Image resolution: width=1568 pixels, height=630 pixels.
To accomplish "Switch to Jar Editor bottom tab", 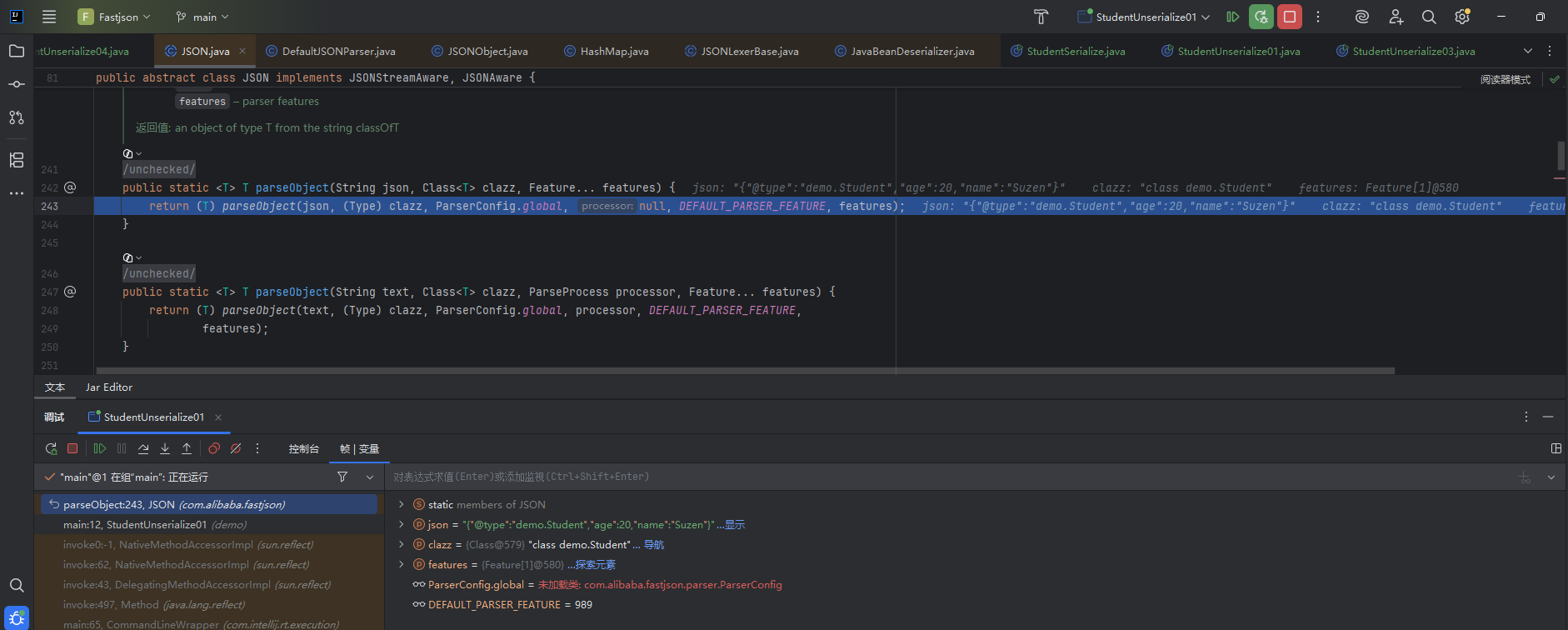I will [108, 387].
